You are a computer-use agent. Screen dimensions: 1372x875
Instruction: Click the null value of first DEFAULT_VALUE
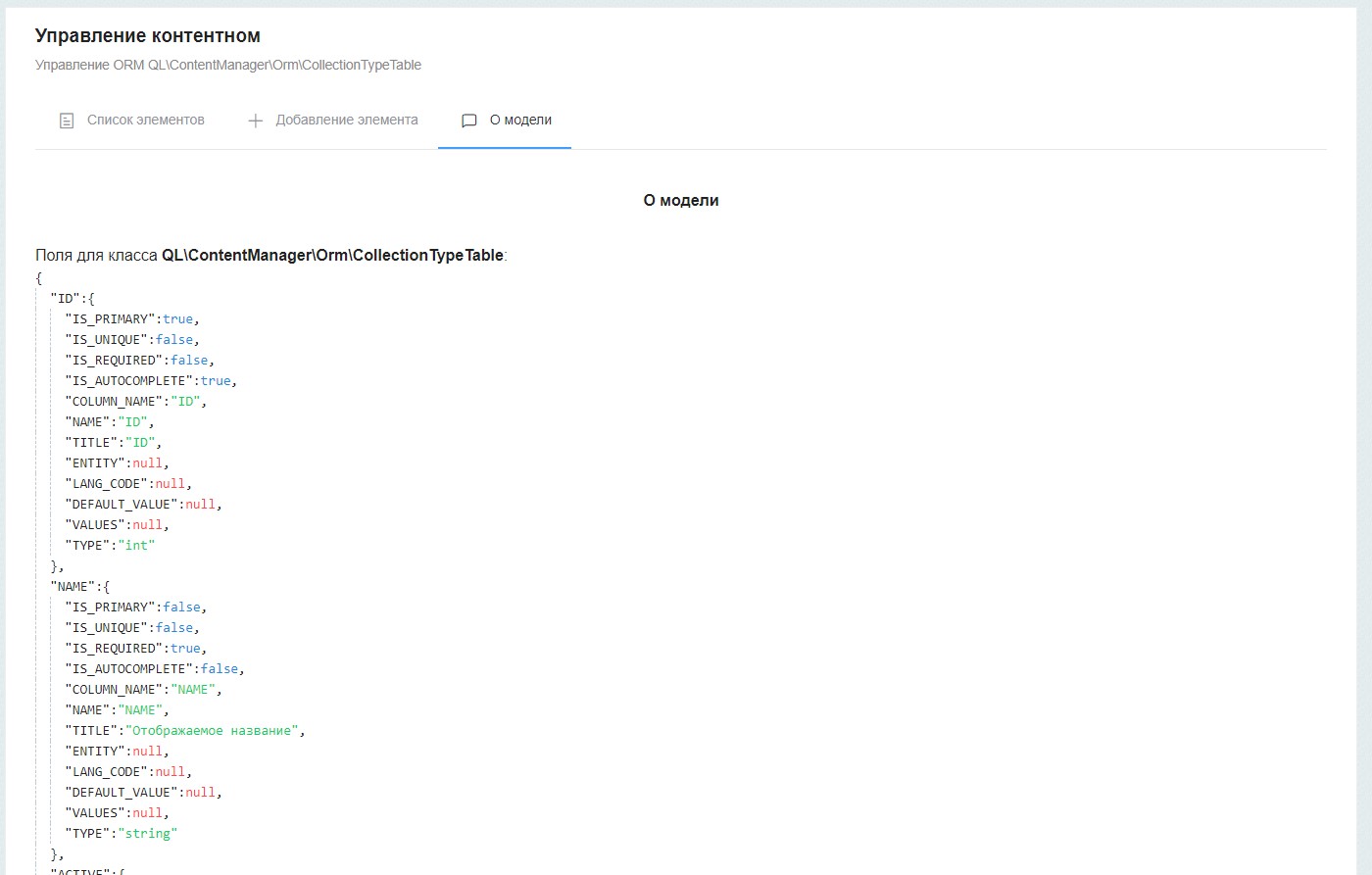click(200, 505)
